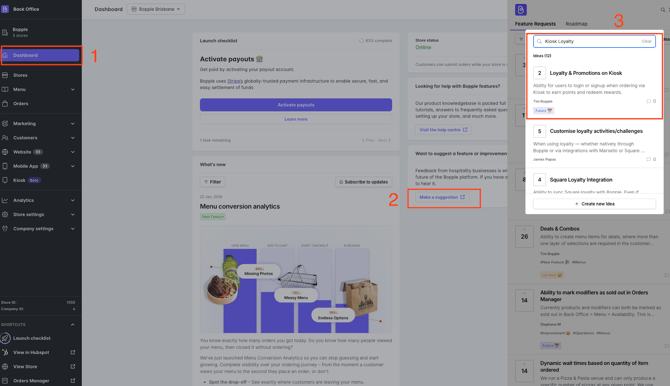Click comment icon on Customise loyalty activities idea

[x=649, y=159]
